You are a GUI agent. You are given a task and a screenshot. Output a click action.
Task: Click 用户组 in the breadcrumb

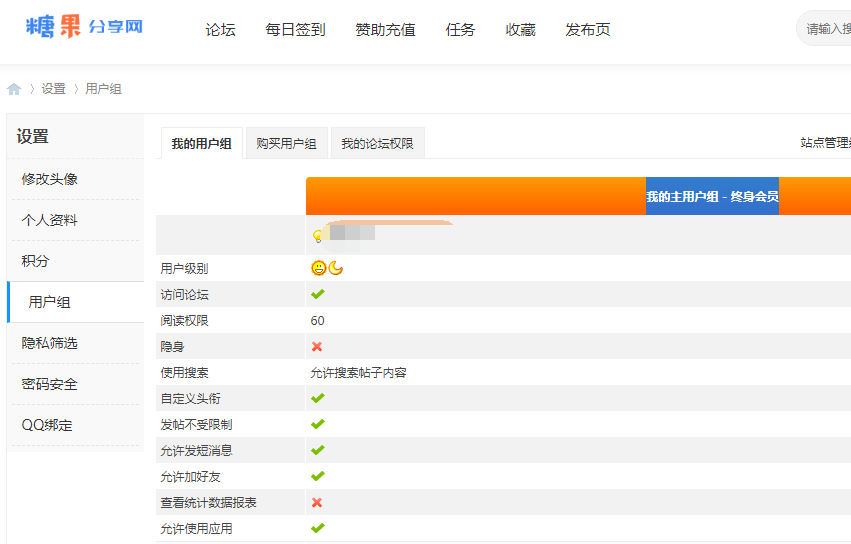click(x=103, y=89)
